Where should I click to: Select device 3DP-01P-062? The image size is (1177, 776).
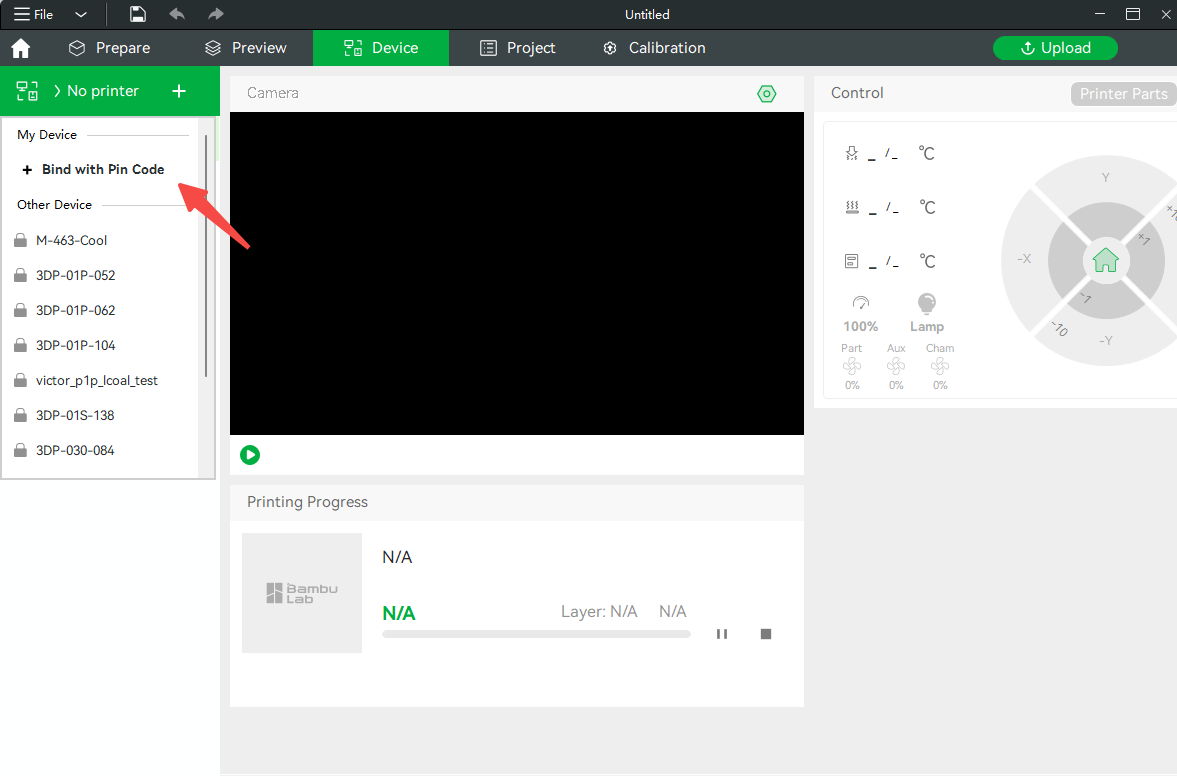76,310
